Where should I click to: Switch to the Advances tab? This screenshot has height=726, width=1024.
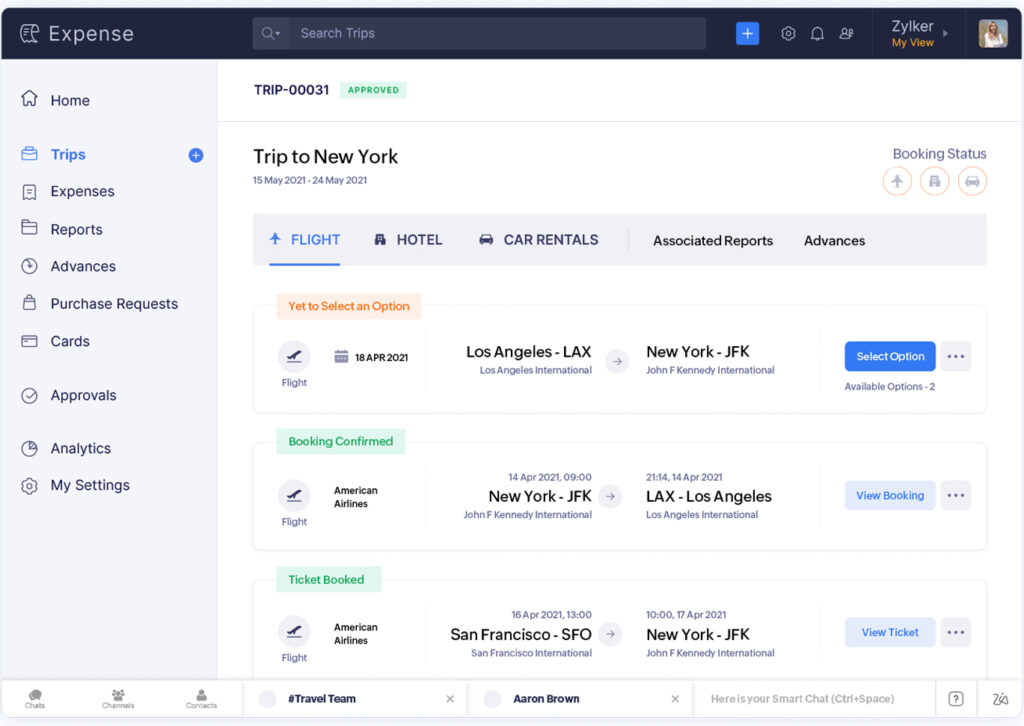pyautogui.click(x=834, y=240)
